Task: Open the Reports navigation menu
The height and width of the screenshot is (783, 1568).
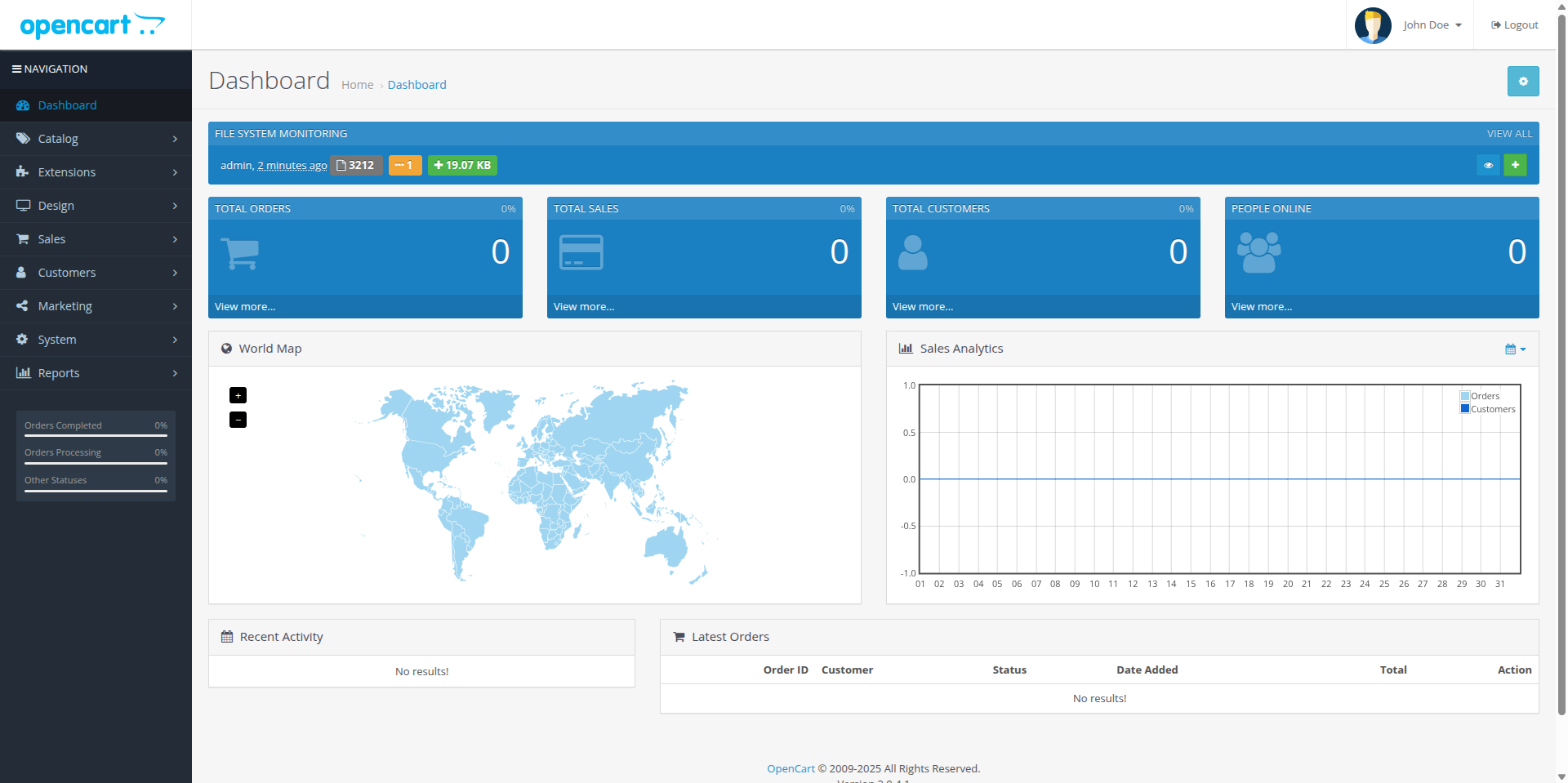Action: [x=96, y=373]
